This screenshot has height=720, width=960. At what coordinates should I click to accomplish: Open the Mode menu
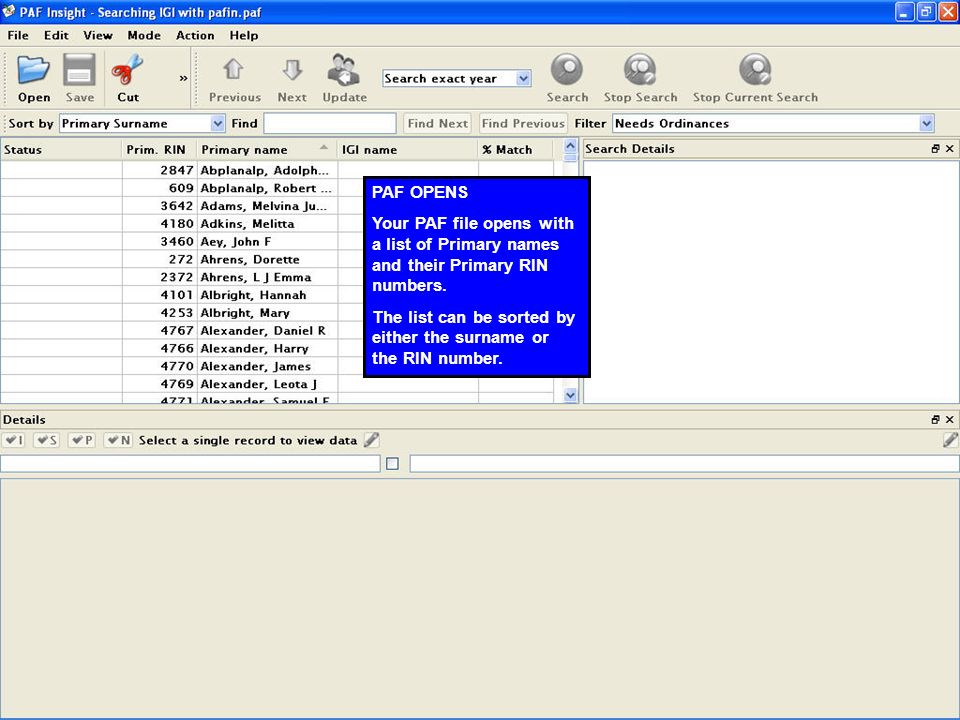pyautogui.click(x=144, y=36)
